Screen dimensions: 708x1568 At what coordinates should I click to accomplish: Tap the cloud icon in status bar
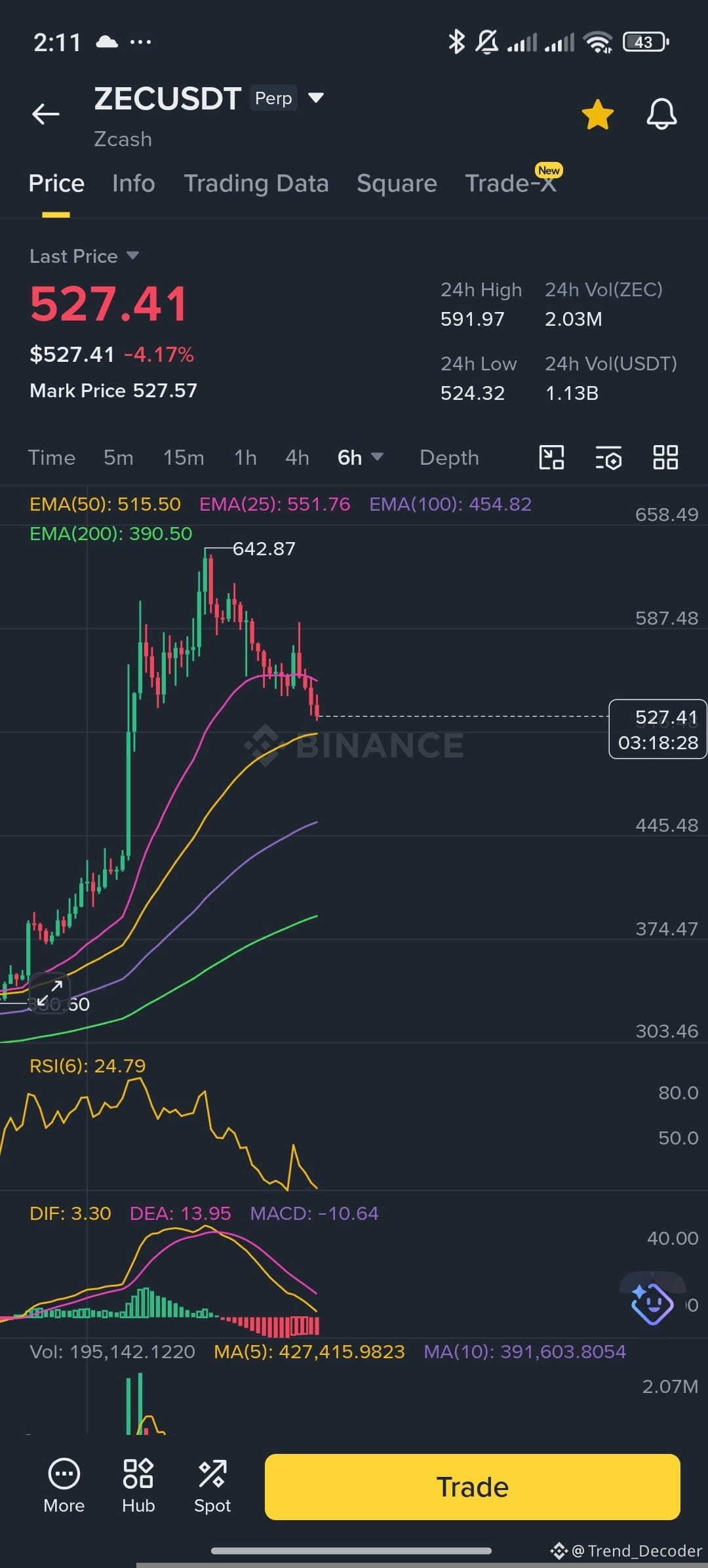[x=107, y=42]
